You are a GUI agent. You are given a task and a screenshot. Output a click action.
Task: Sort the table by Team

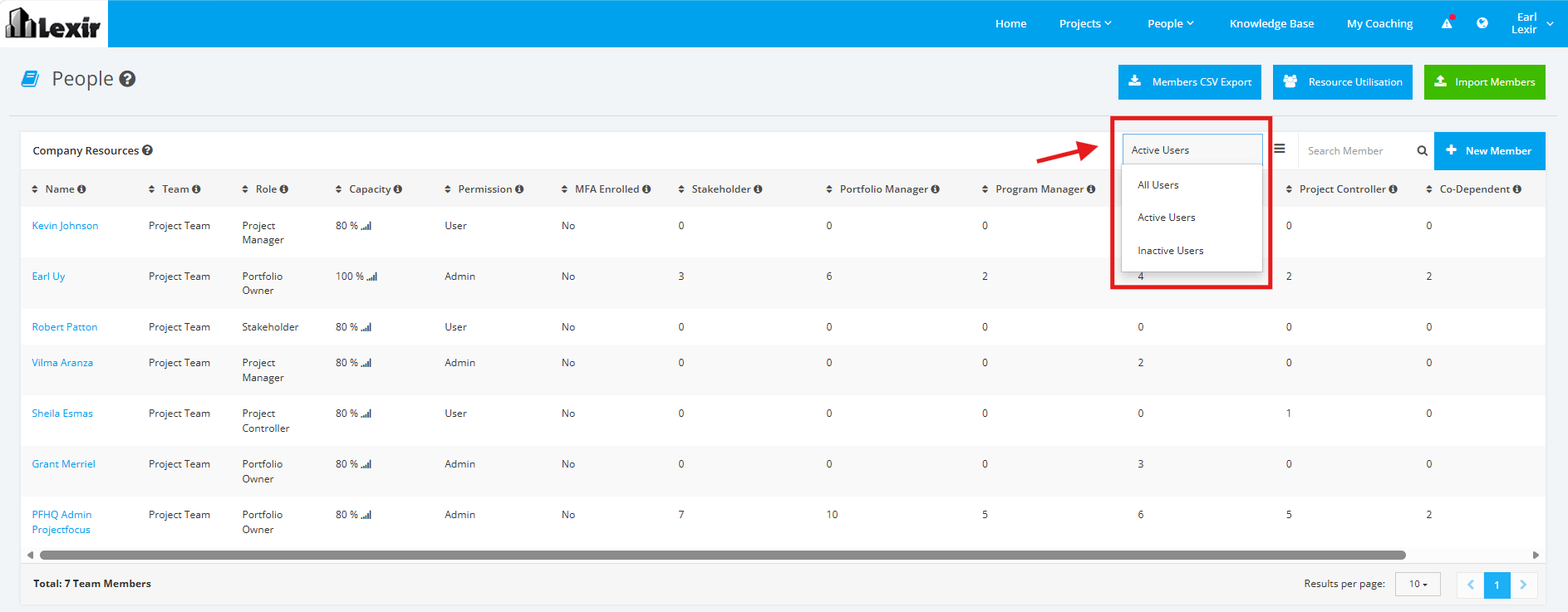(x=151, y=189)
